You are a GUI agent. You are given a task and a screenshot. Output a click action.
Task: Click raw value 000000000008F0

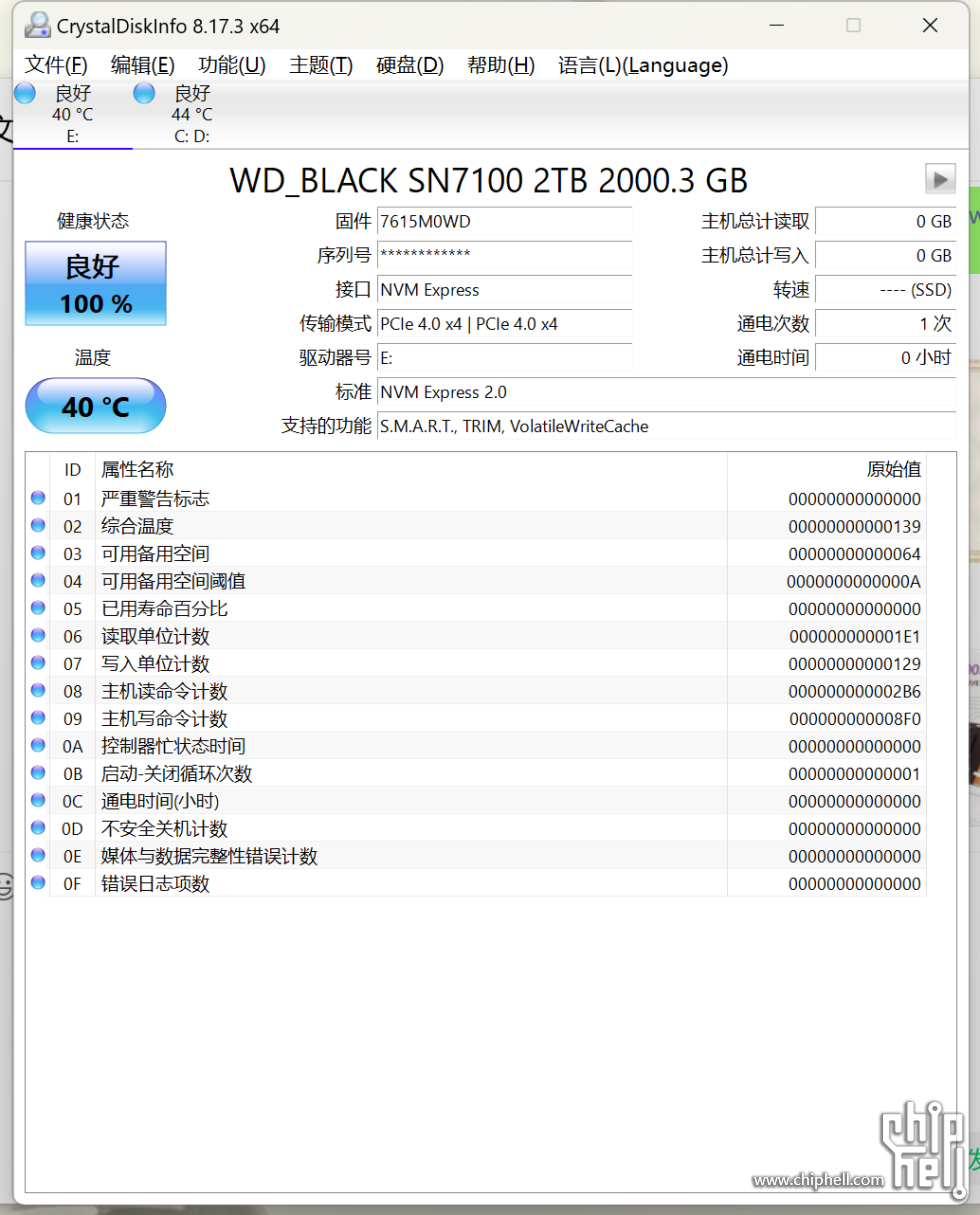pyautogui.click(x=854, y=719)
